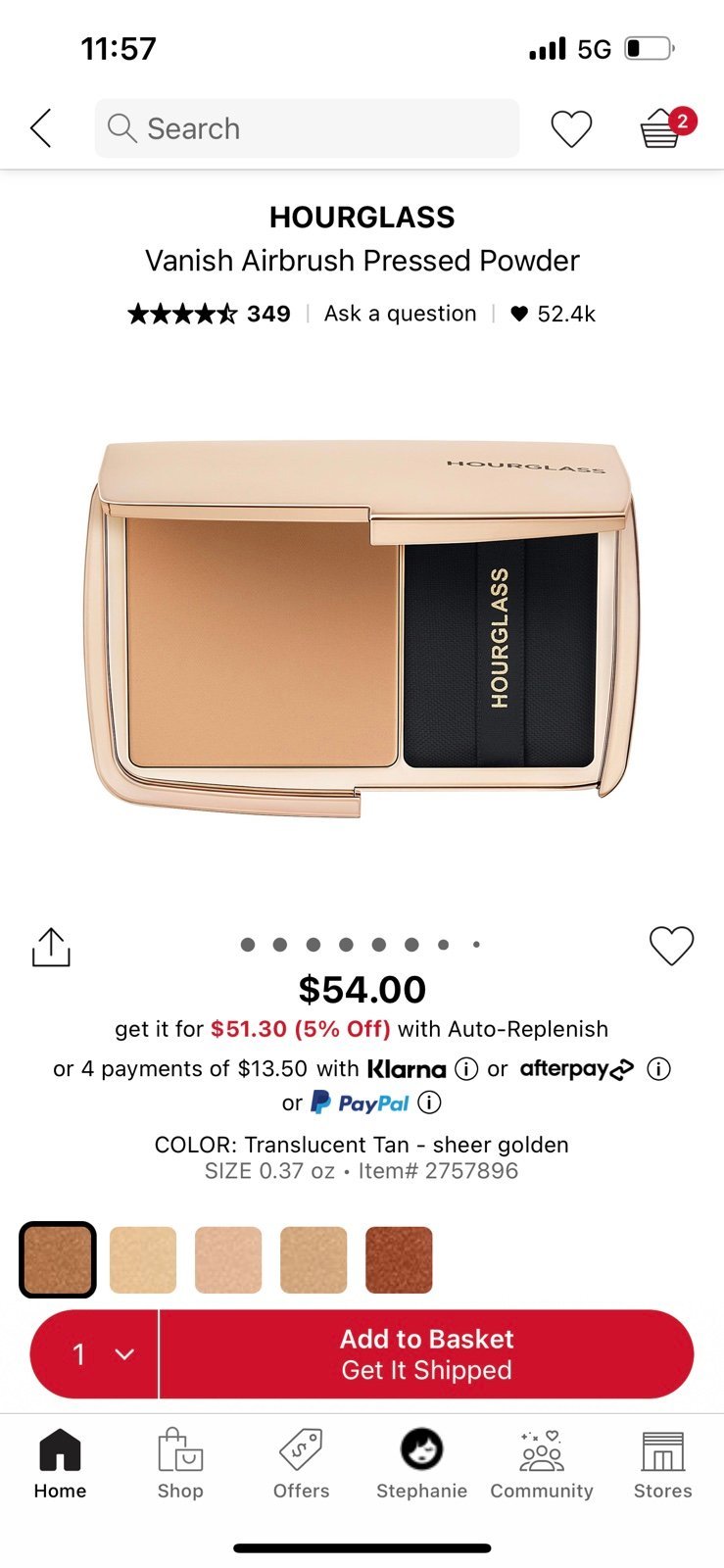Toggle love heart below the product image
724x1568 pixels.
tap(672, 946)
